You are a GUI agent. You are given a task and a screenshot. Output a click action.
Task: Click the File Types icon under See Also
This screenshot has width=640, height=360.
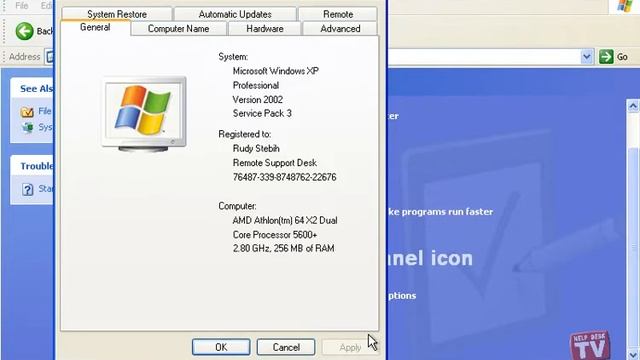27,111
